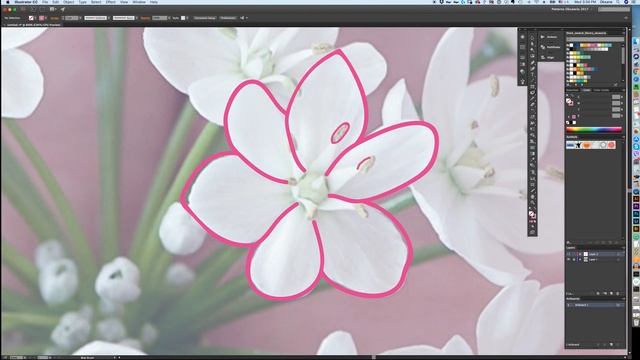Select Artboard 1 row in Artboards panel
The height and width of the screenshot is (360, 640).
point(594,305)
